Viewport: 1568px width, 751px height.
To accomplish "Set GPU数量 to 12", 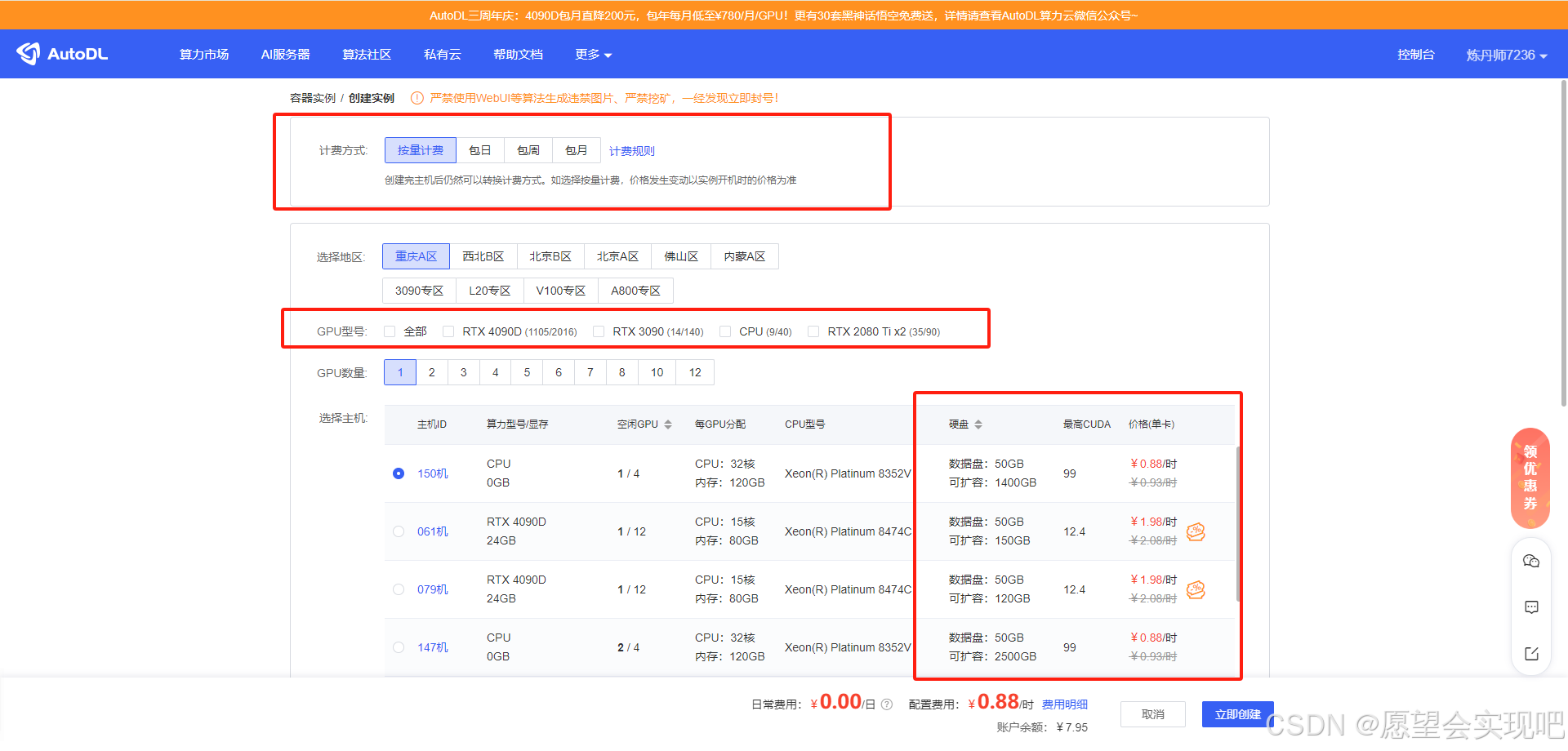I will 695,372.
